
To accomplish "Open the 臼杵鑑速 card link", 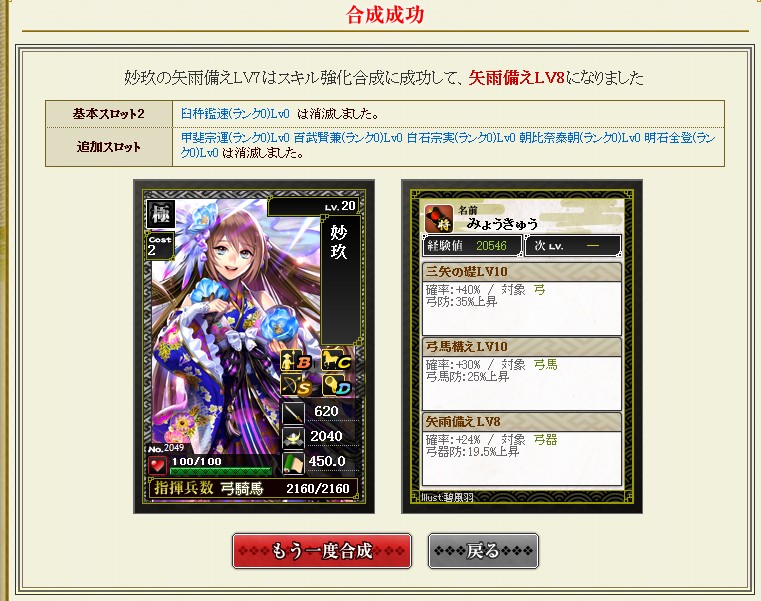I will [235, 114].
